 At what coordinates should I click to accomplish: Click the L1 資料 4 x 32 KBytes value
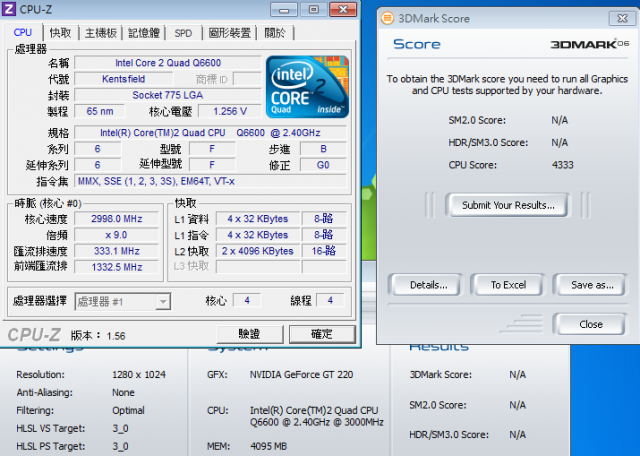coord(258,219)
